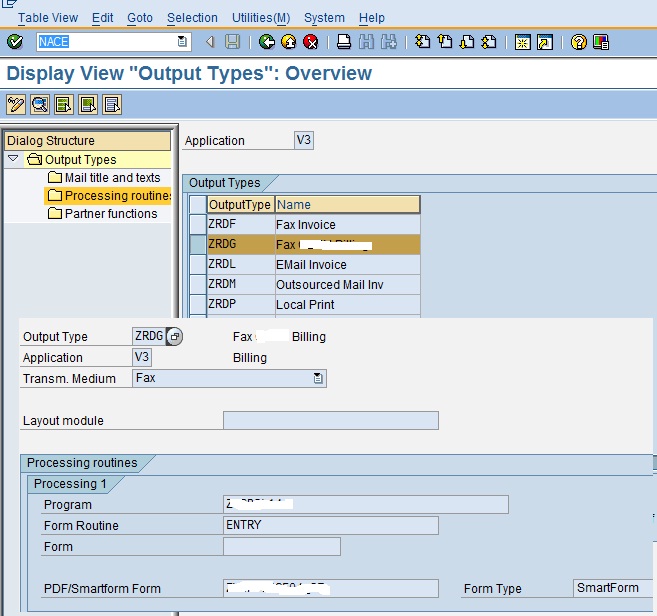Open the Processing routines folder

(x=108, y=196)
